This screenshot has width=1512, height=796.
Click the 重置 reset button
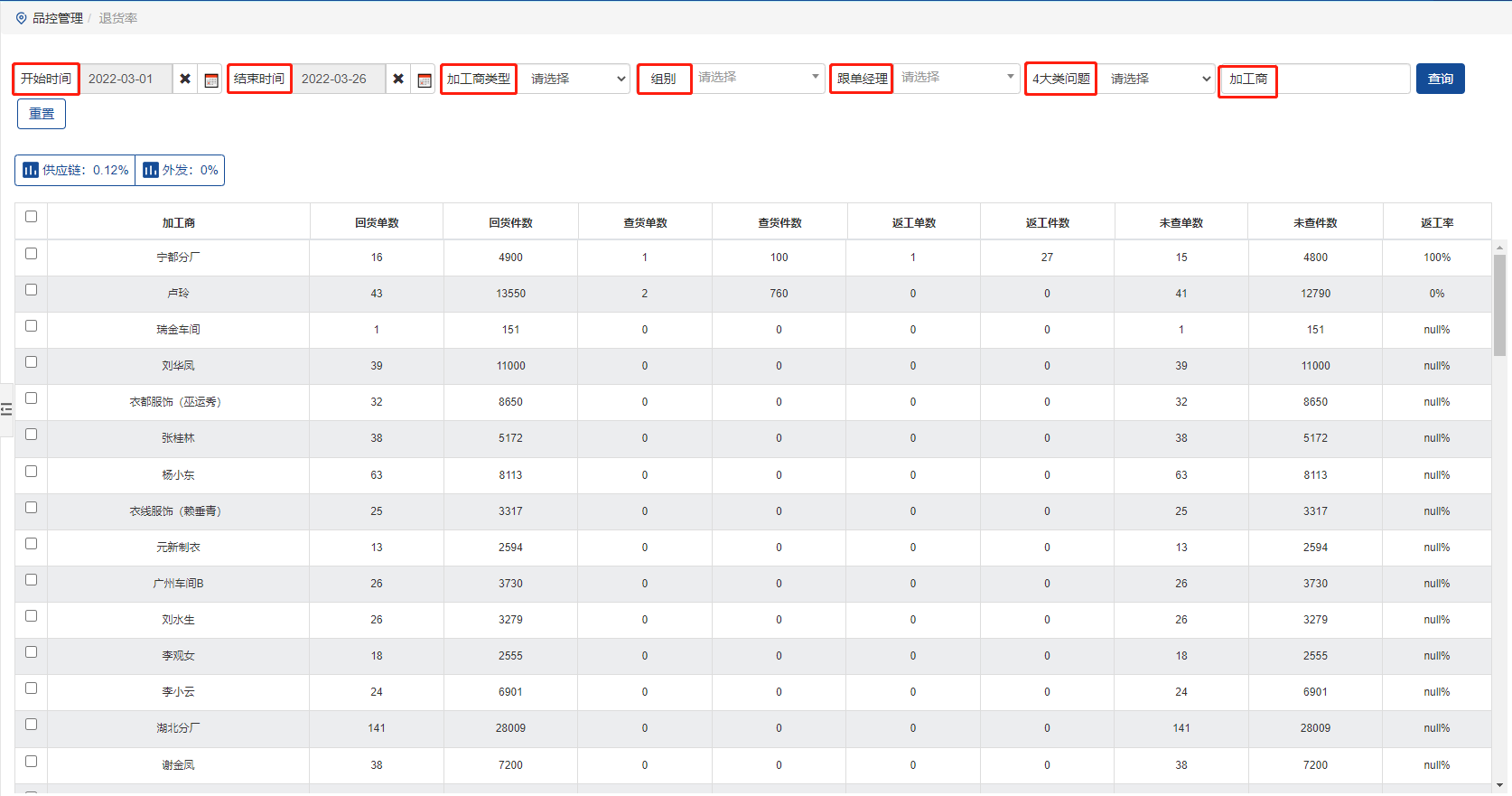(42, 114)
